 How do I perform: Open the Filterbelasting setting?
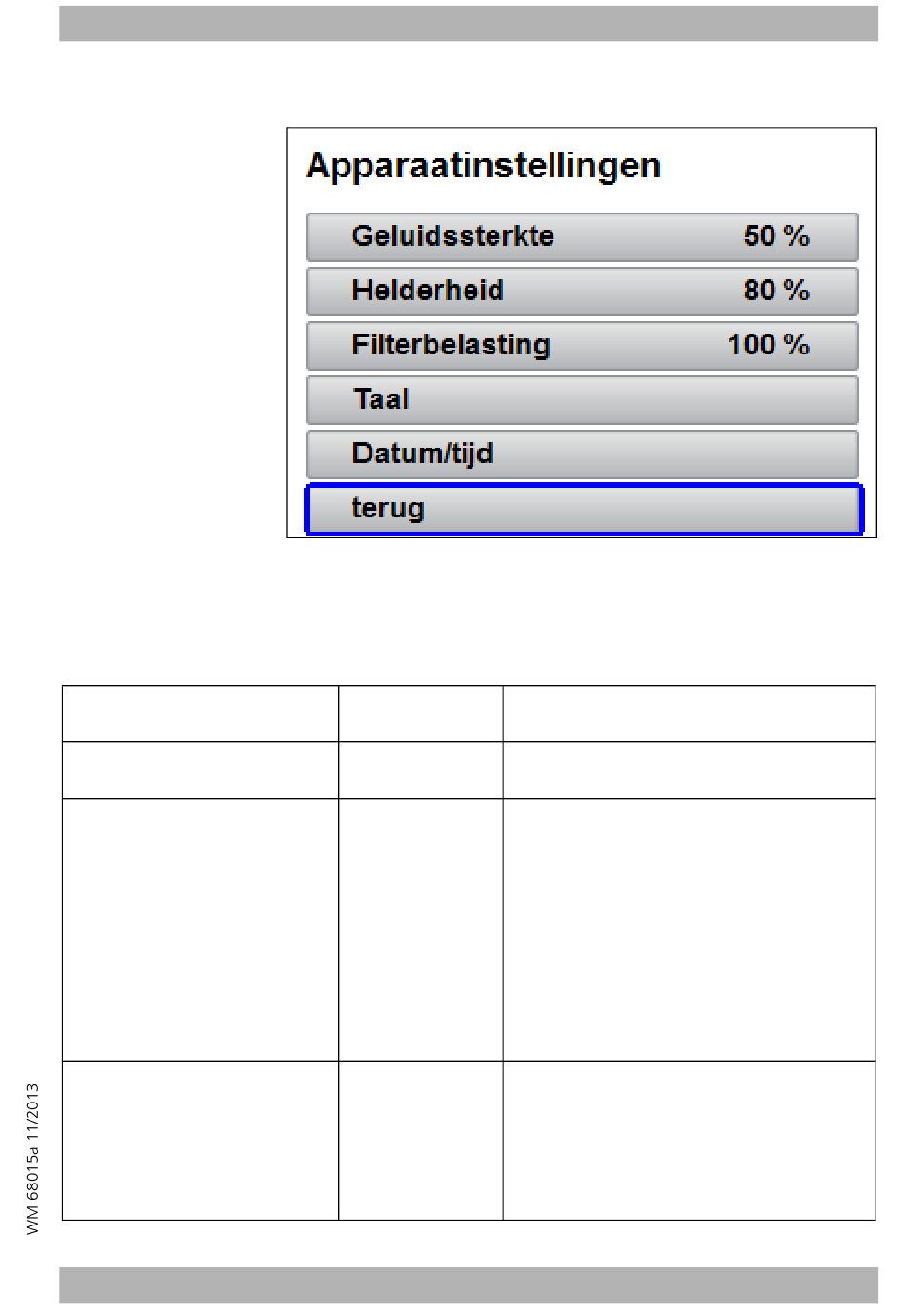(x=582, y=345)
